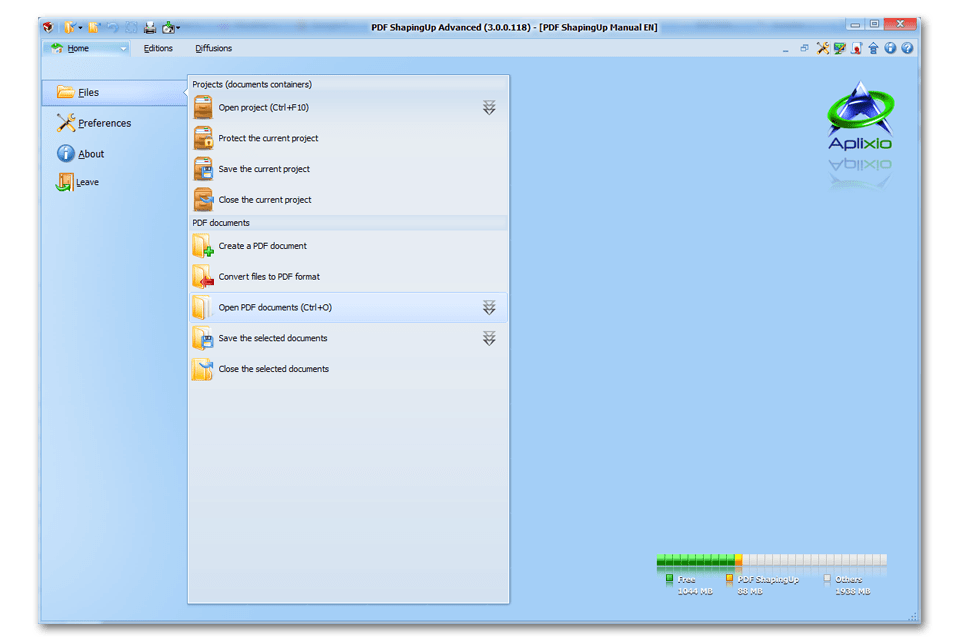Image resolution: width=960 pixels, height=639 pixels.
Task: Click the Leave door icon
Action: pyautogui.click(x=64, y=182)
